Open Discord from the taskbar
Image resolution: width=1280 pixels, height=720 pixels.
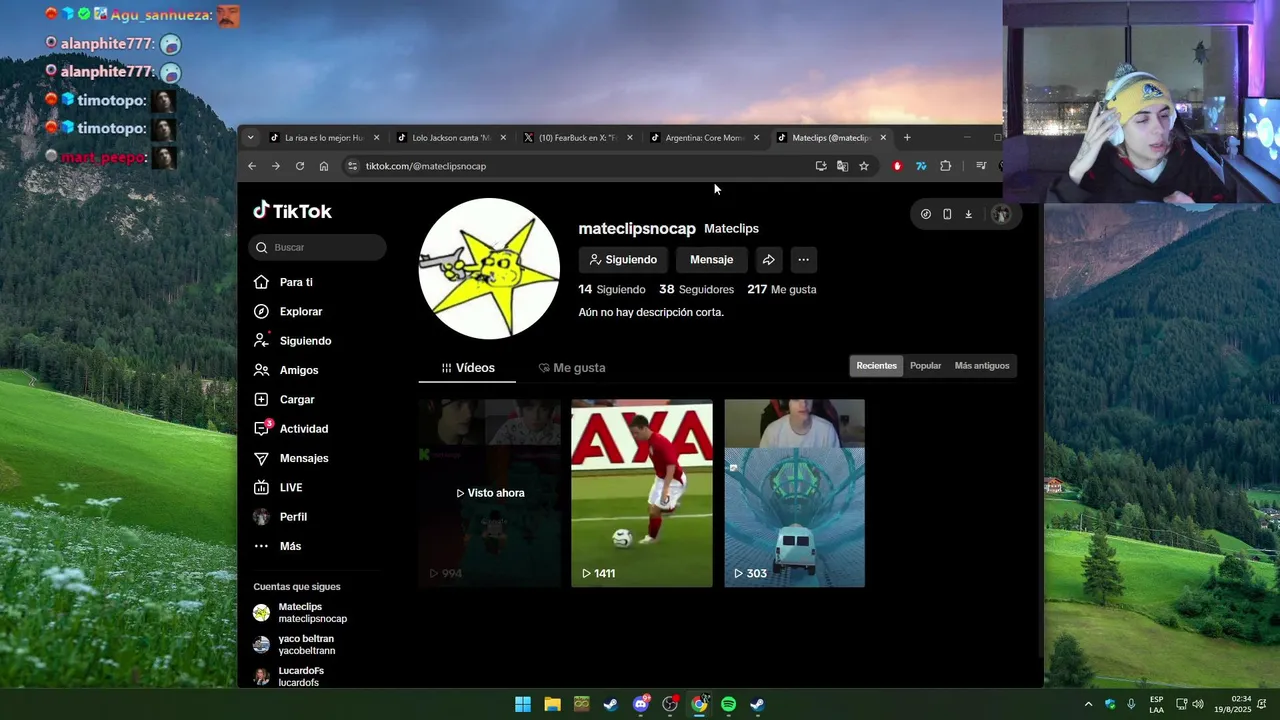pyautogui.click(x=641, y=704)
